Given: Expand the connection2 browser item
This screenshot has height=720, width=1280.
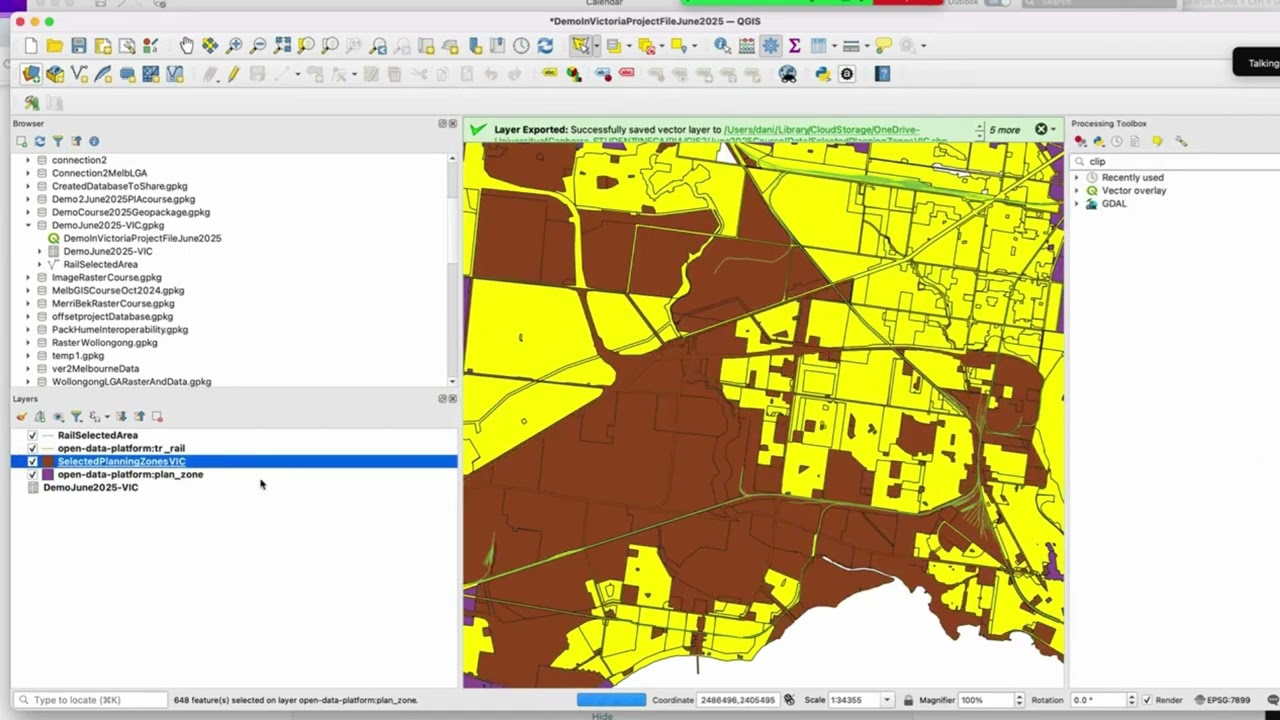Looking at the screenshot, I should click(28, 160).
